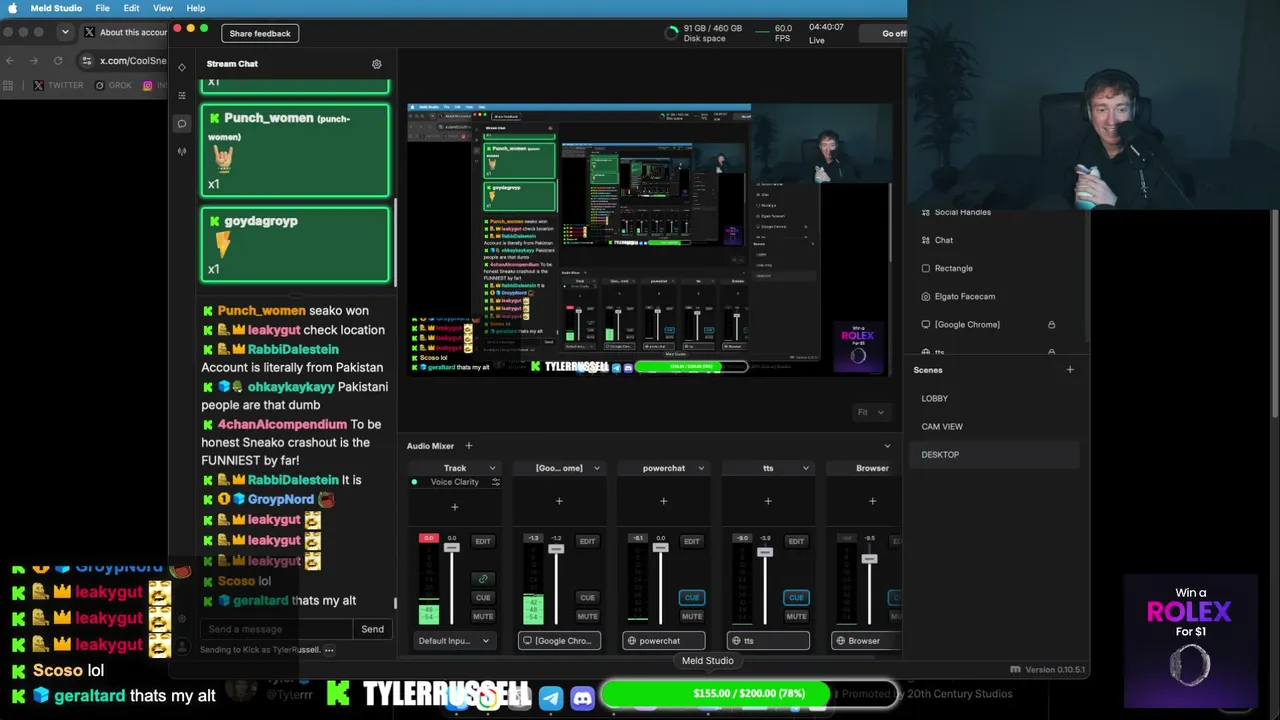1280x720 pixels.
Task: Click the Chrome forward arrow
Action: (x=34, y=61)
